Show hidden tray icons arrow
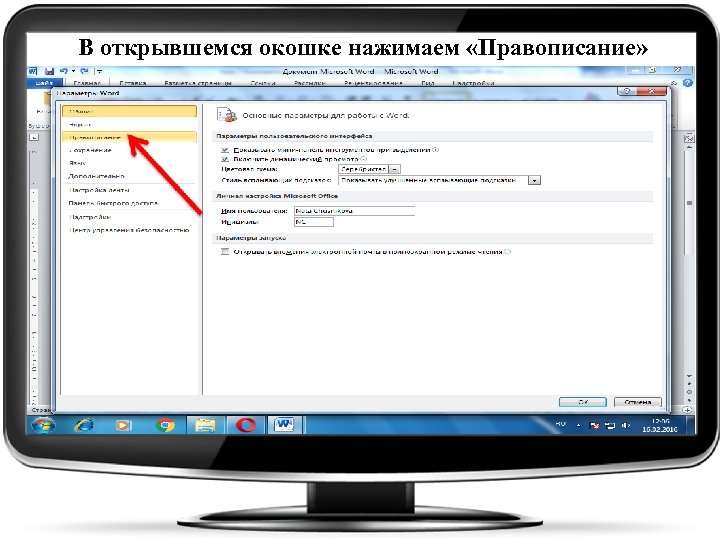Viewport: 720px width, 540px height. 578,426
